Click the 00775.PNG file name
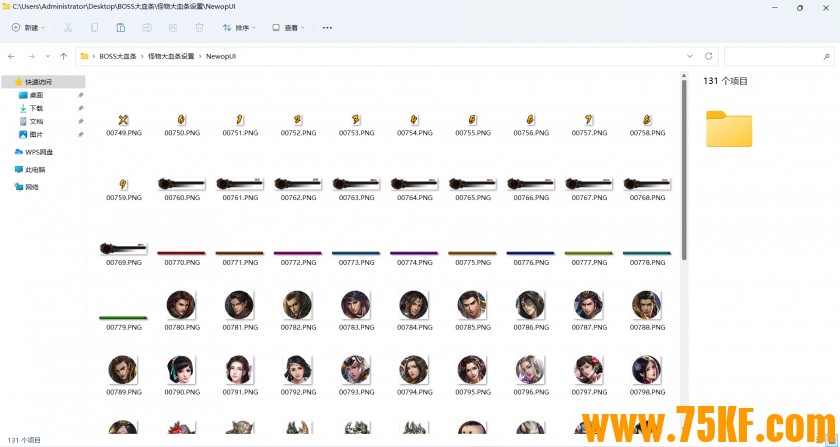 pyautogui.click(x=473, y=263)
